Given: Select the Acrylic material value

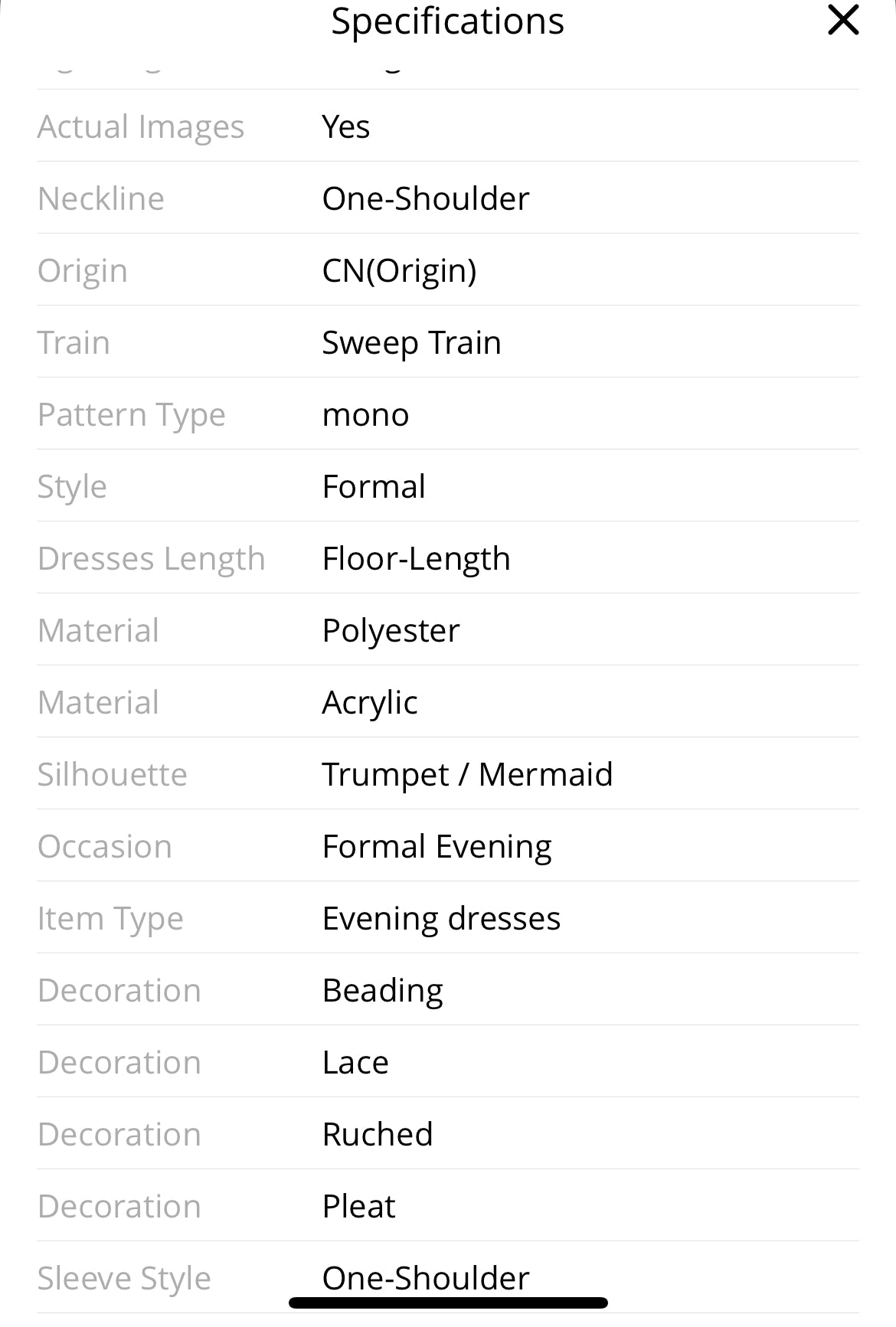Looking at the screenshot, I should tap(370, 703).
